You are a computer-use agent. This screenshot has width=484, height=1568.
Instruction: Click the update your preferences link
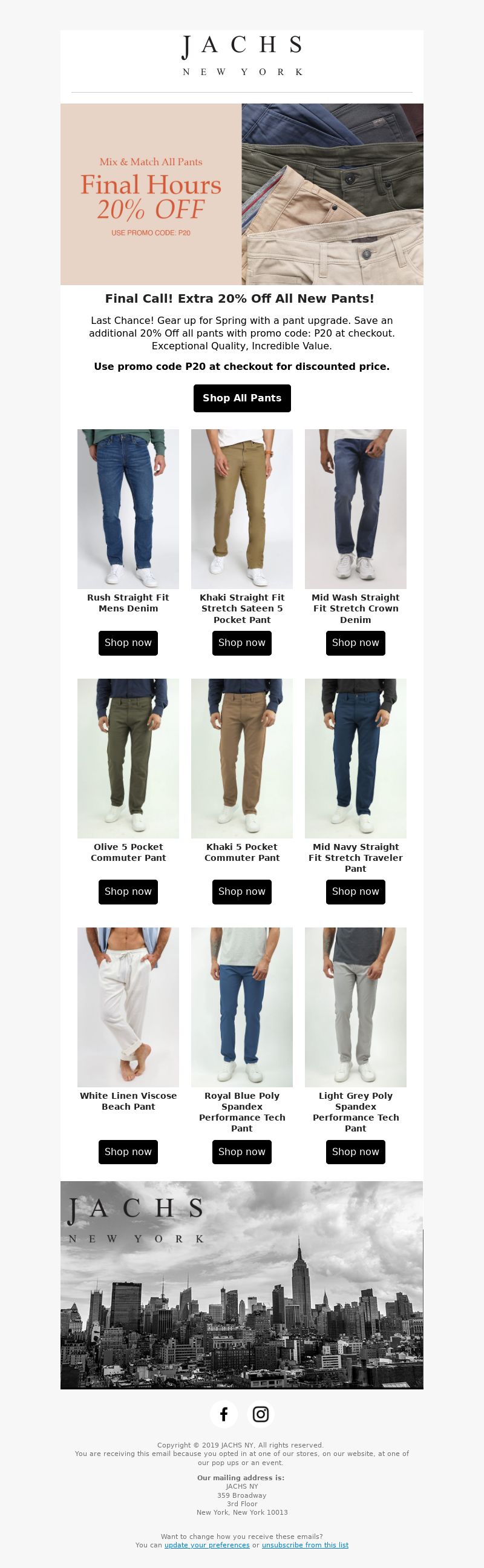coord(208,1545)
